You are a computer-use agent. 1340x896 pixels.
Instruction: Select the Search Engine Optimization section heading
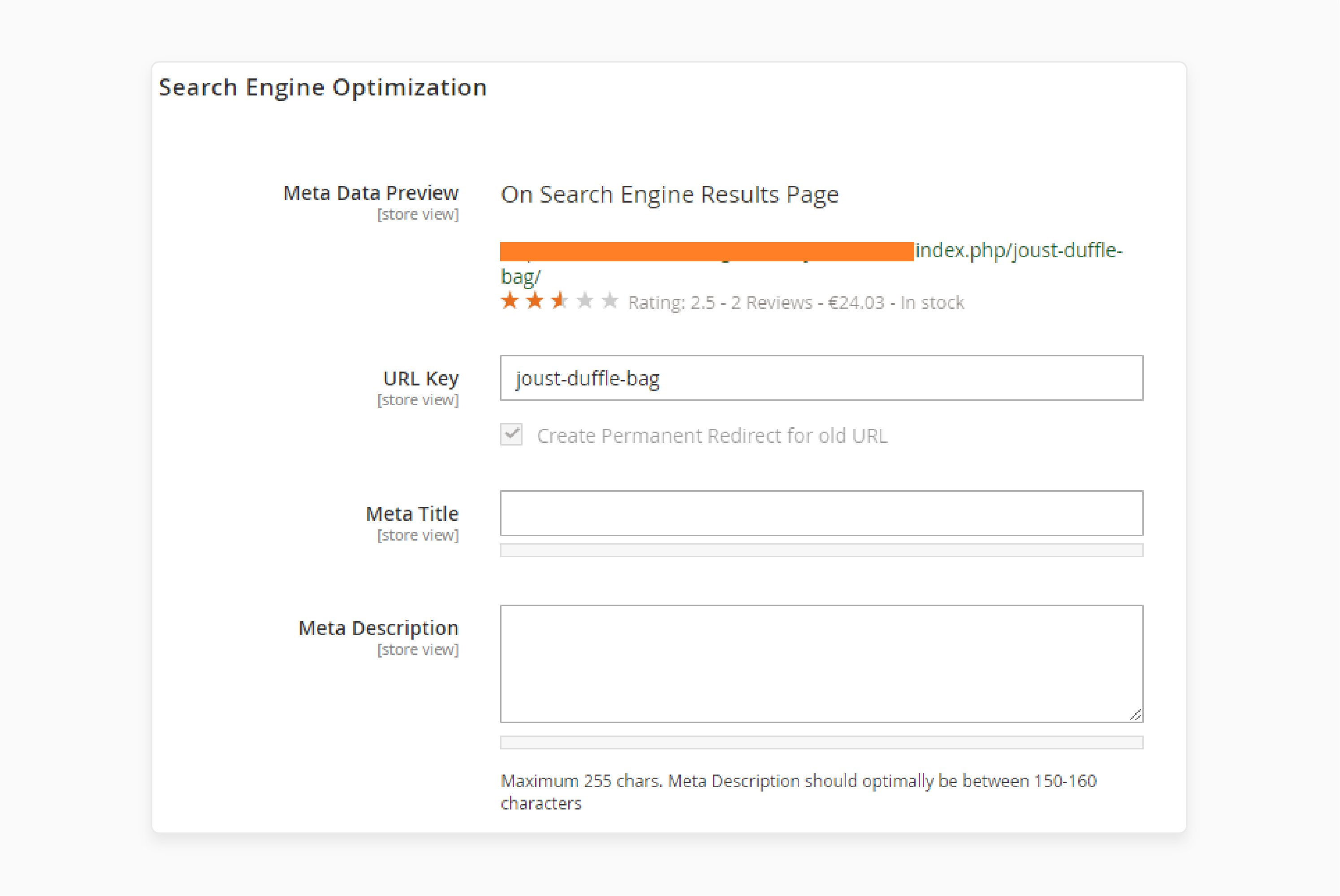pos(323,87)
